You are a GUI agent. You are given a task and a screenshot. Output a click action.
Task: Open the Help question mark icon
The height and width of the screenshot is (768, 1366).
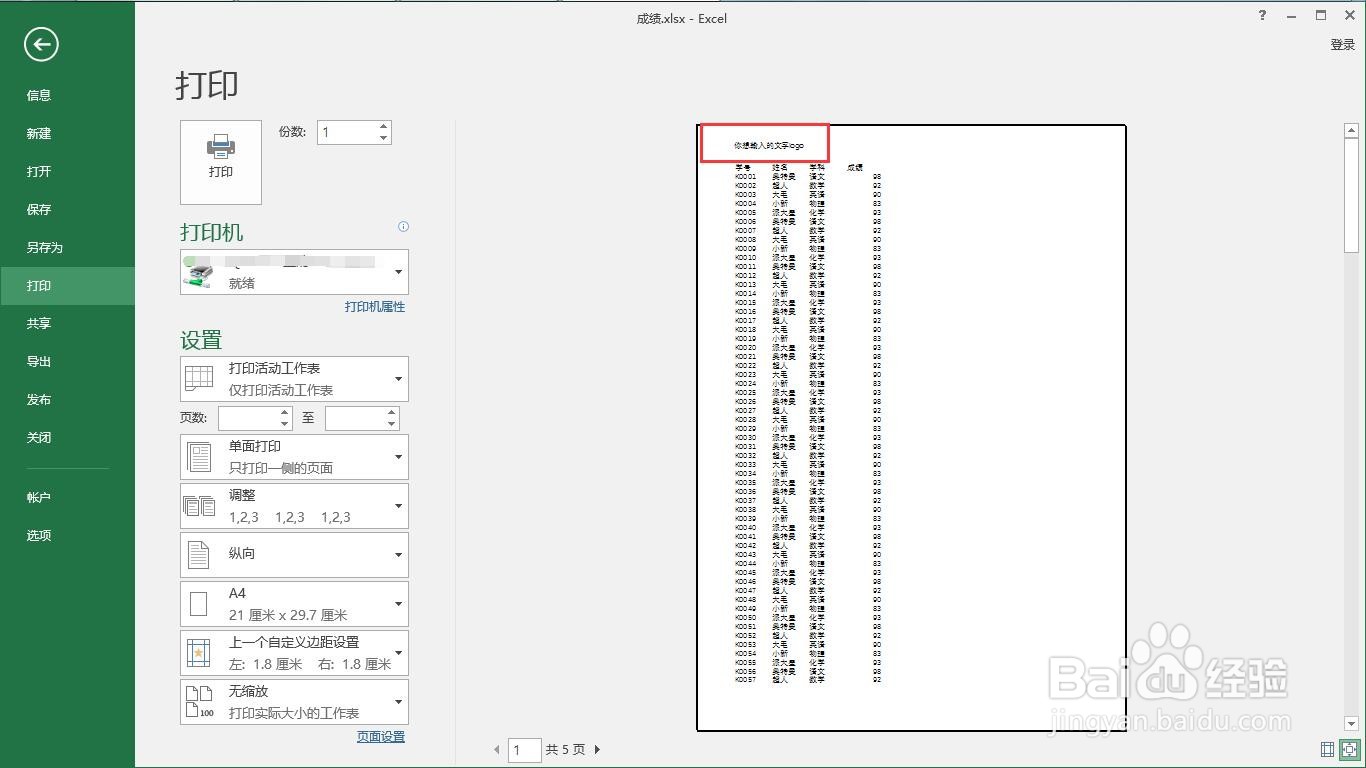coord(1263,15)
